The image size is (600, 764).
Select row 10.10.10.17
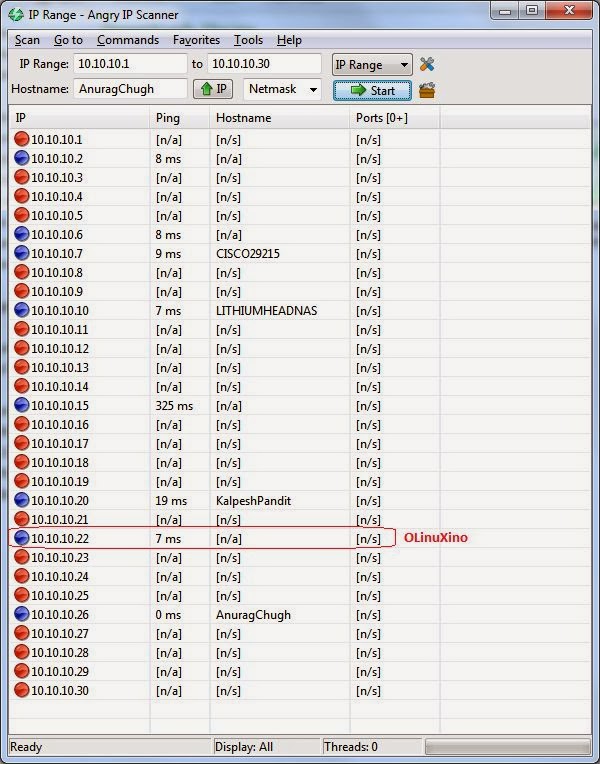pyautogui.click(x=300, y=443)
